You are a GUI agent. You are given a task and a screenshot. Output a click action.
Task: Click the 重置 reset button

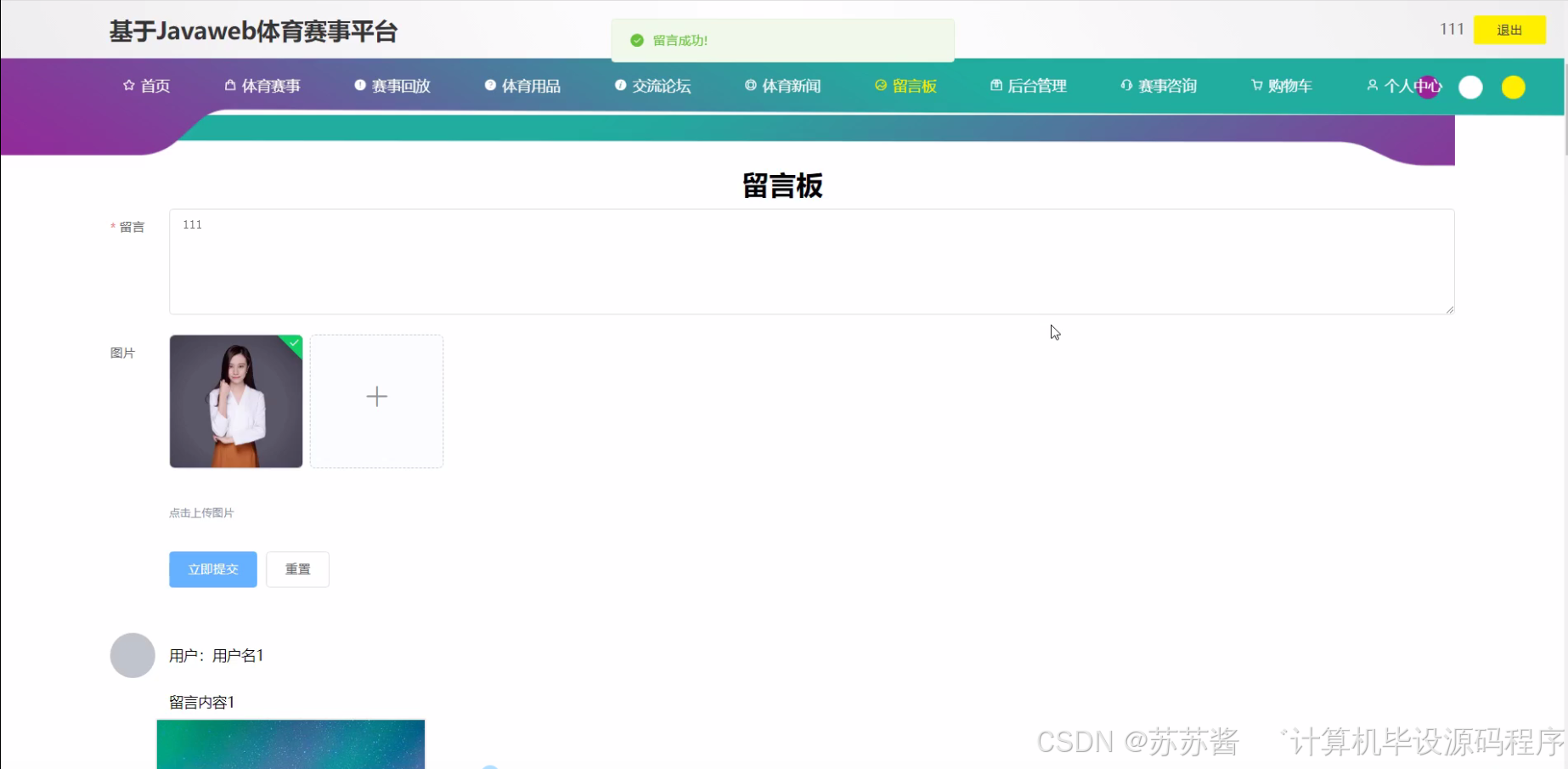point(297,569)
